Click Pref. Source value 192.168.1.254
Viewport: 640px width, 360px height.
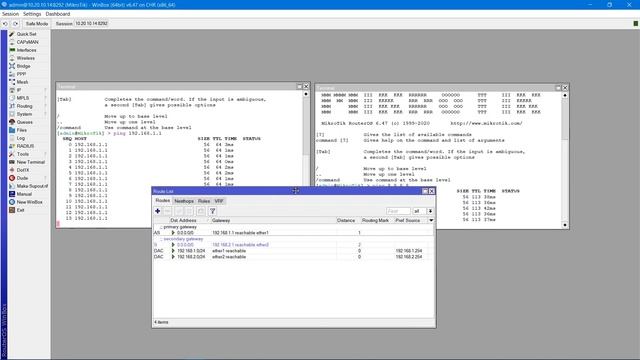409,251
